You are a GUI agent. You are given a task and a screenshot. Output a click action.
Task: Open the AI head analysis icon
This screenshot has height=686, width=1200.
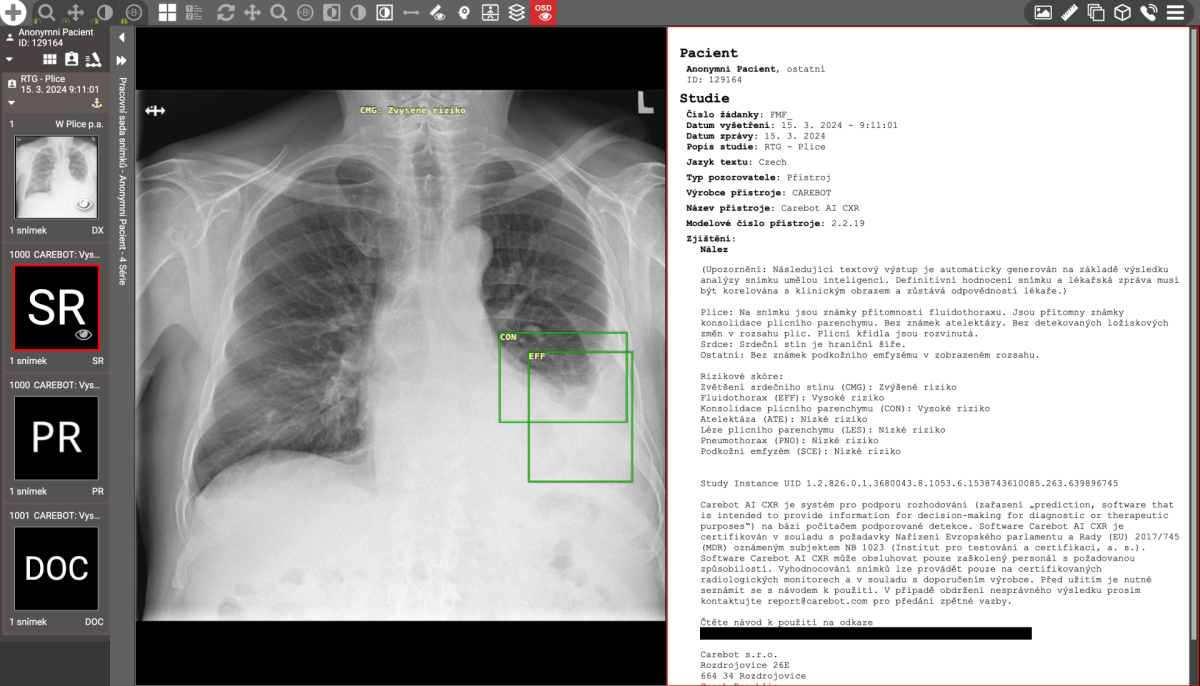tap(463, 13)
